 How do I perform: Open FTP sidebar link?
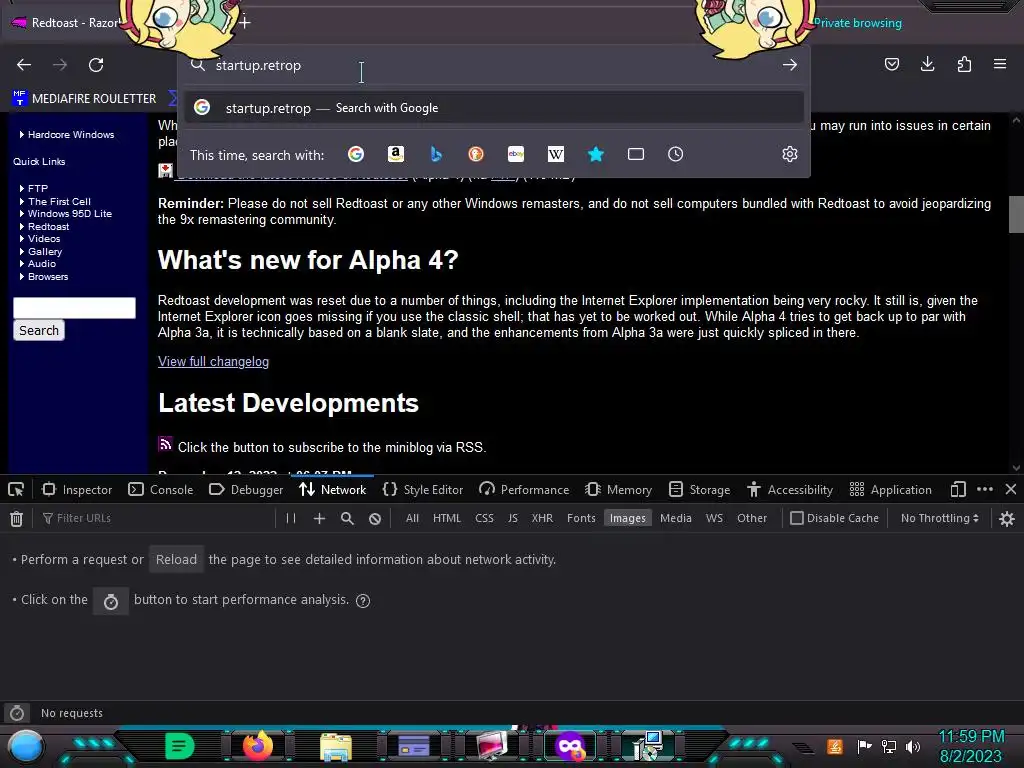click(x=38, y=188)
